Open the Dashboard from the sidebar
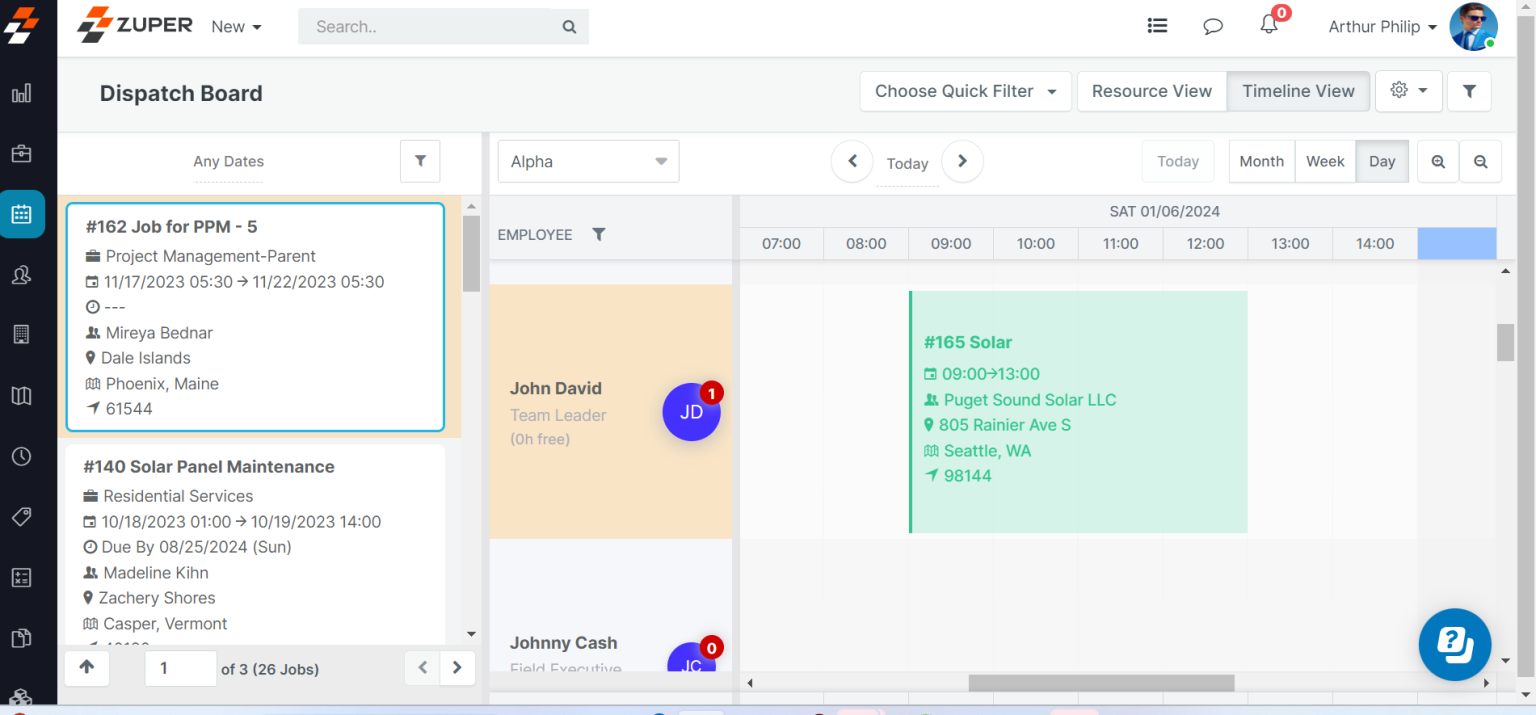 point(22,92)
